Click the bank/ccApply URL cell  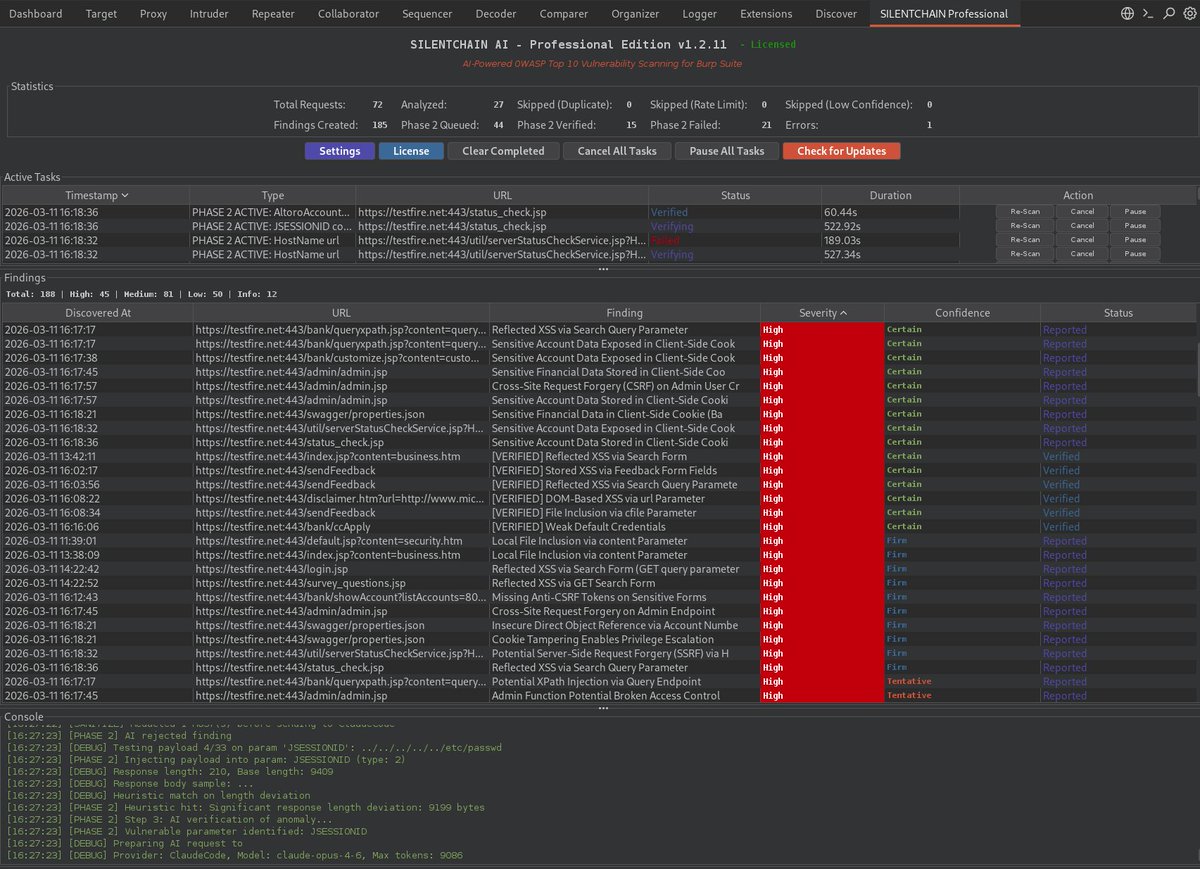point(341,526)
